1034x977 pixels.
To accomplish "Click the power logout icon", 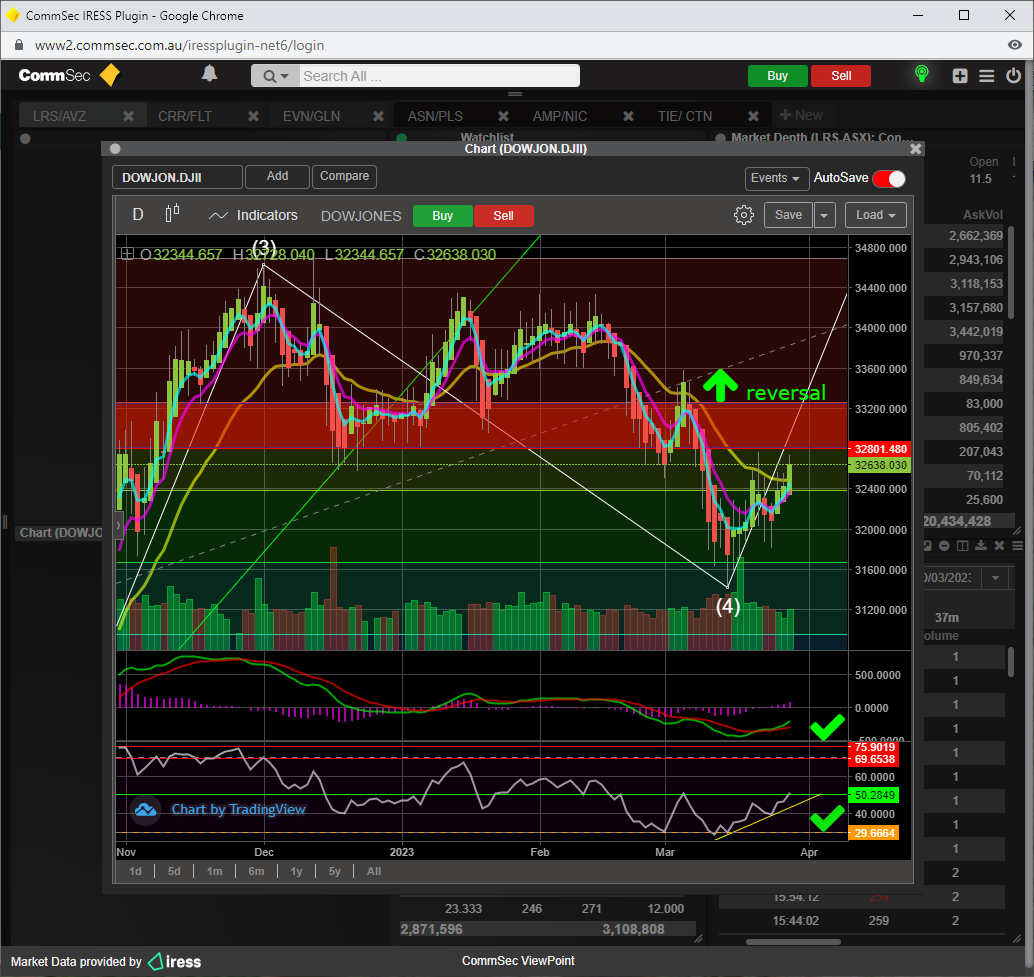I will click(1013, 76).
